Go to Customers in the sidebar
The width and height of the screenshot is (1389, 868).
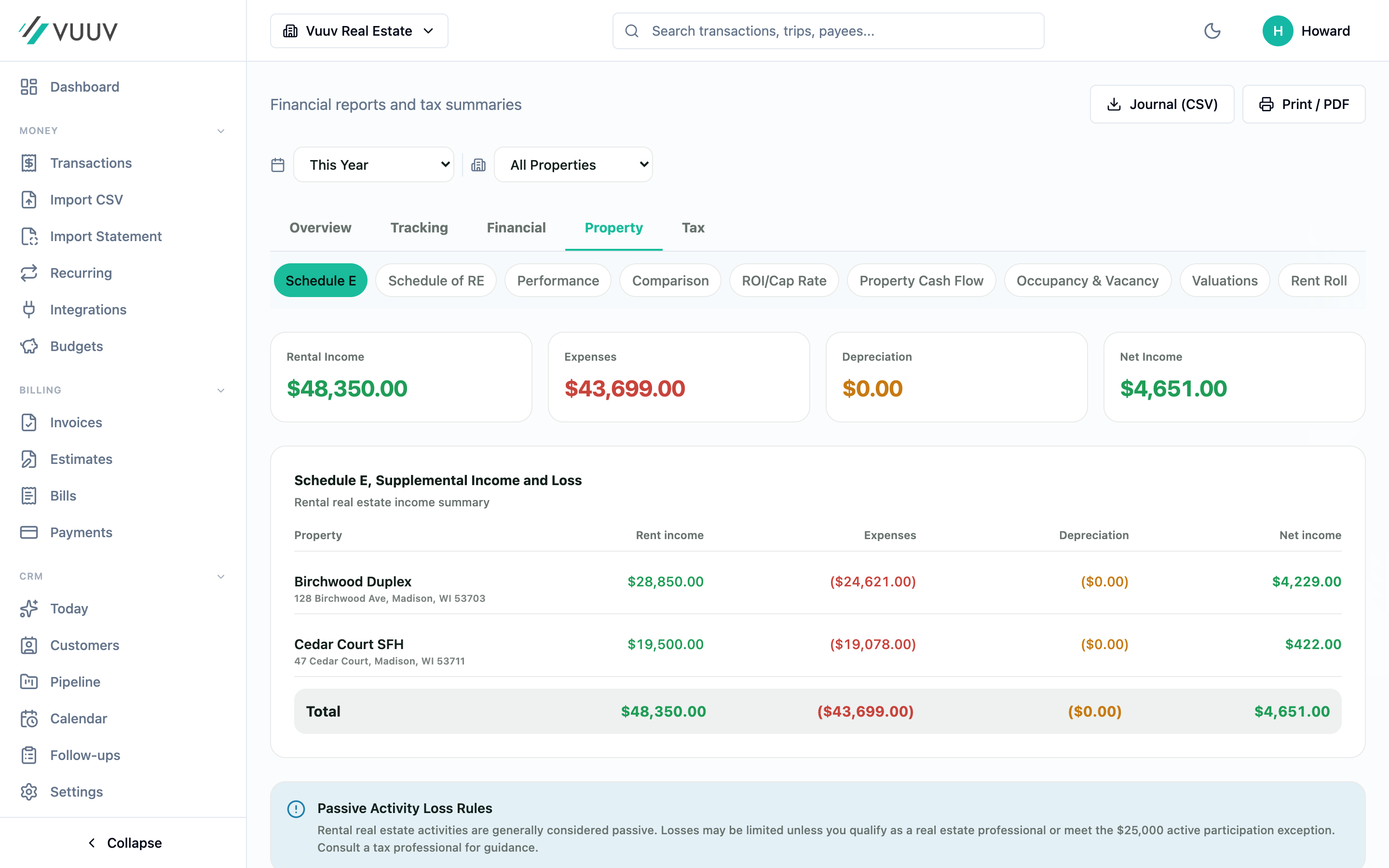click(123, 645)
